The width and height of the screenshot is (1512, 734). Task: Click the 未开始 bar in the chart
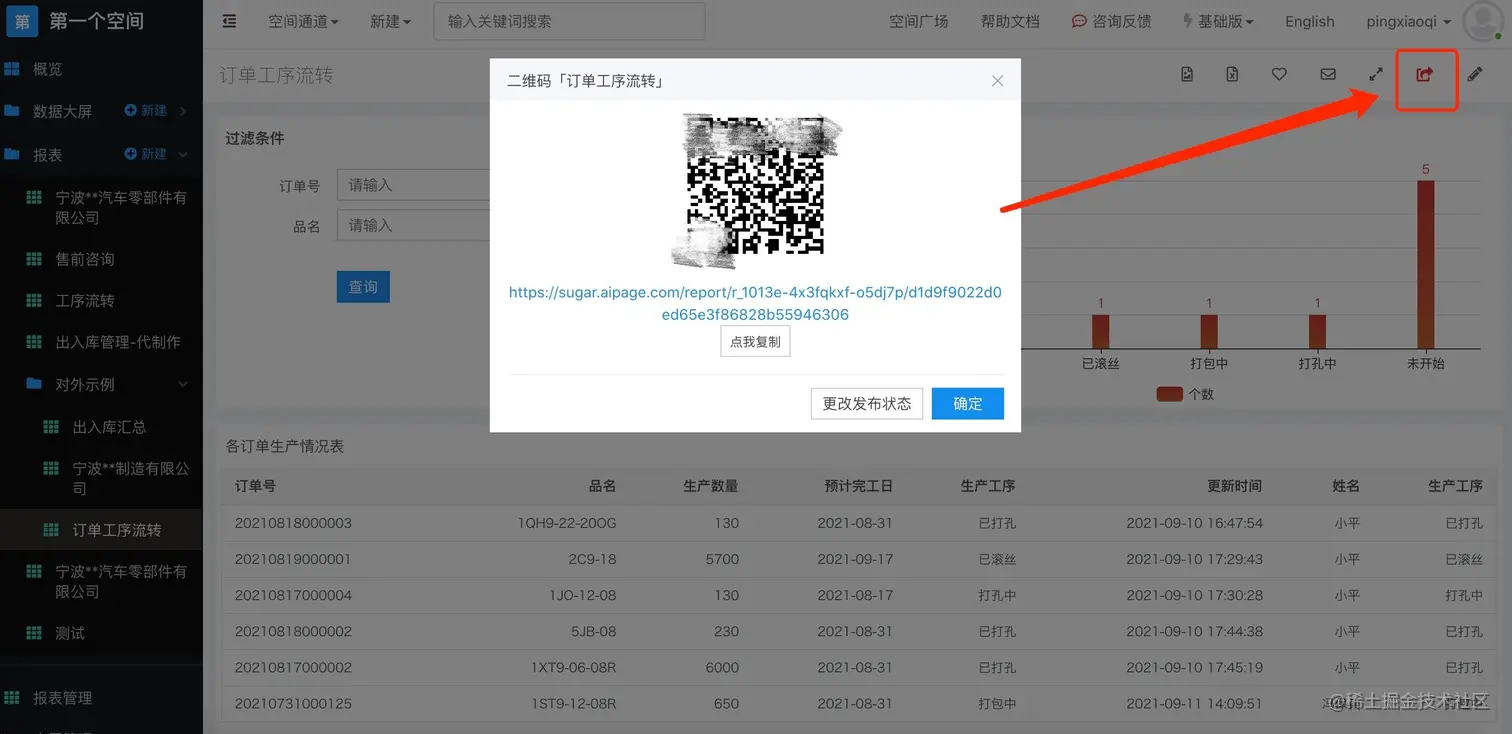tap(1426, 264)
